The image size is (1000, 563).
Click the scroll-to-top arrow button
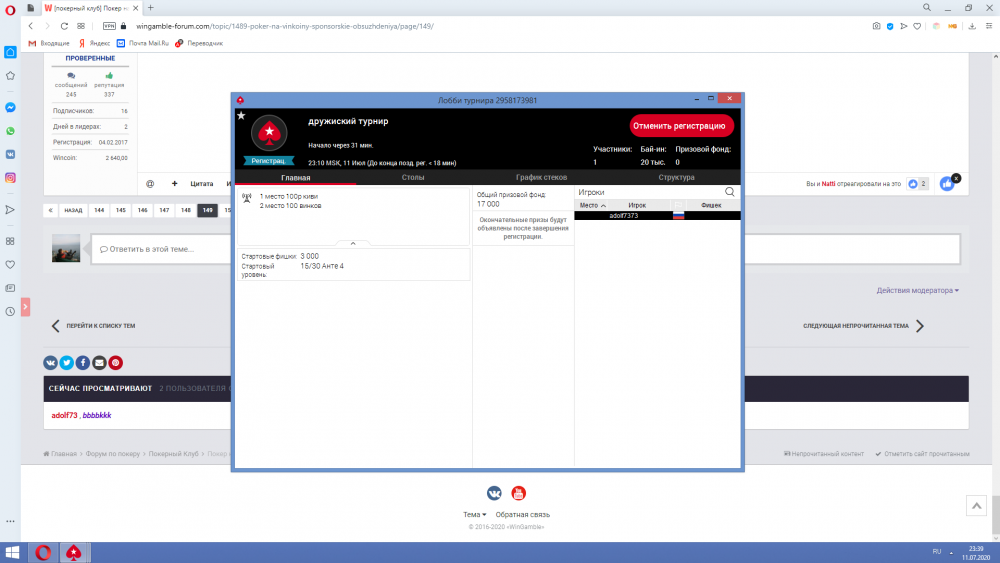click(975, 507)
